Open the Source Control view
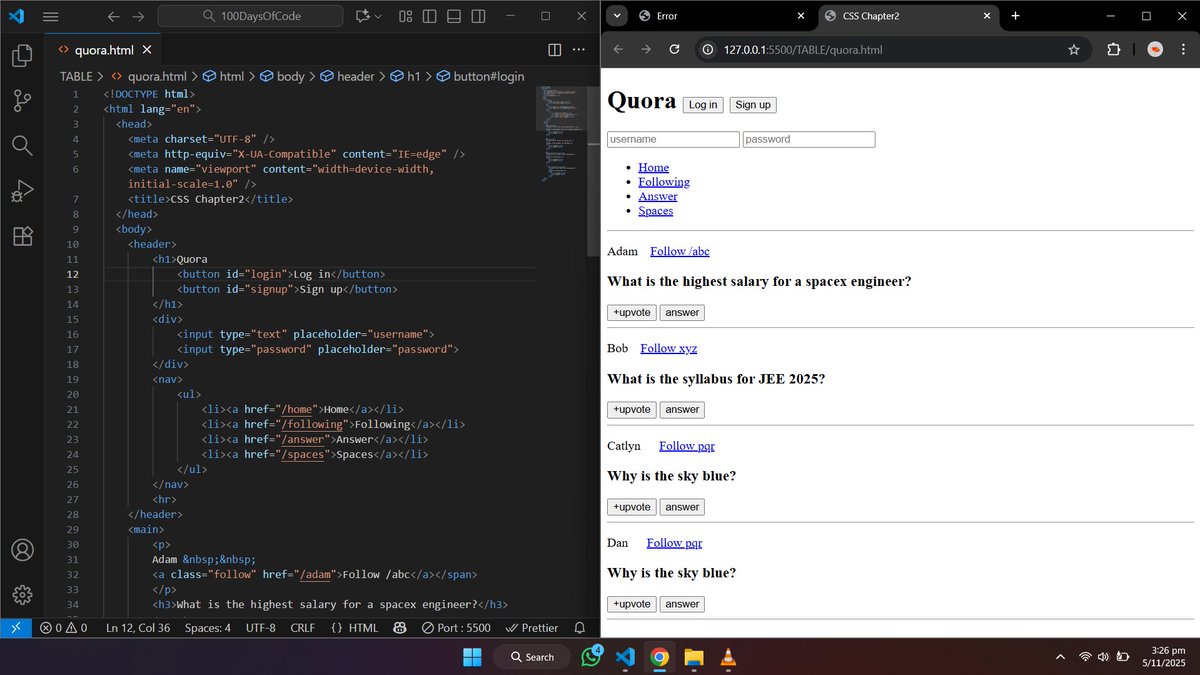1200x675 pixels. coord(22,100)
